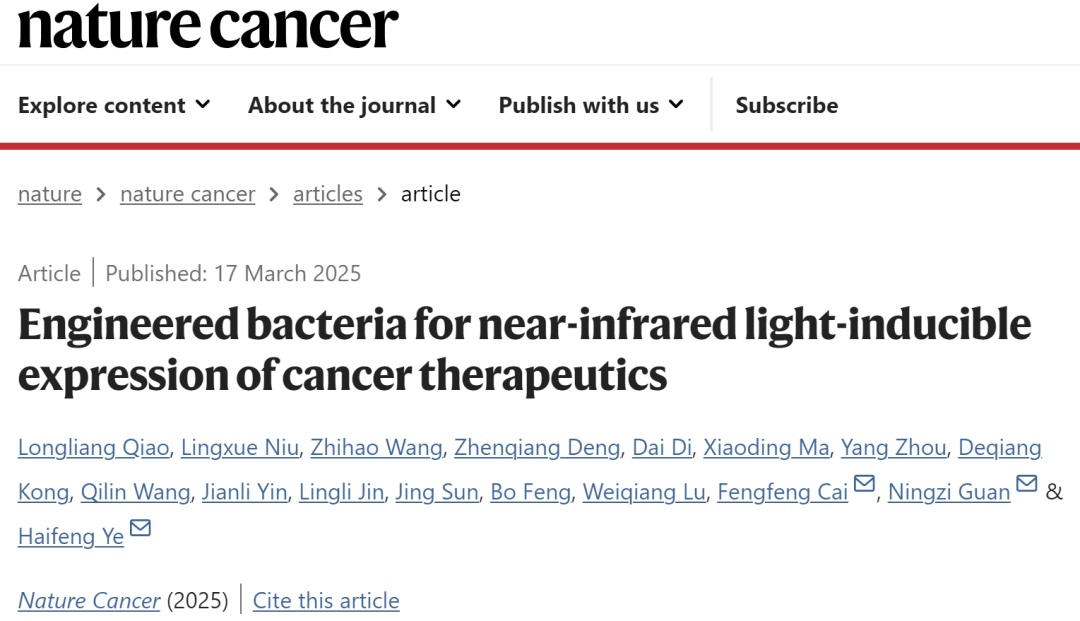Click author Xiaoding Ma link
The image size is (1080, 621).
pyautogui.click(x=766, y=447)
